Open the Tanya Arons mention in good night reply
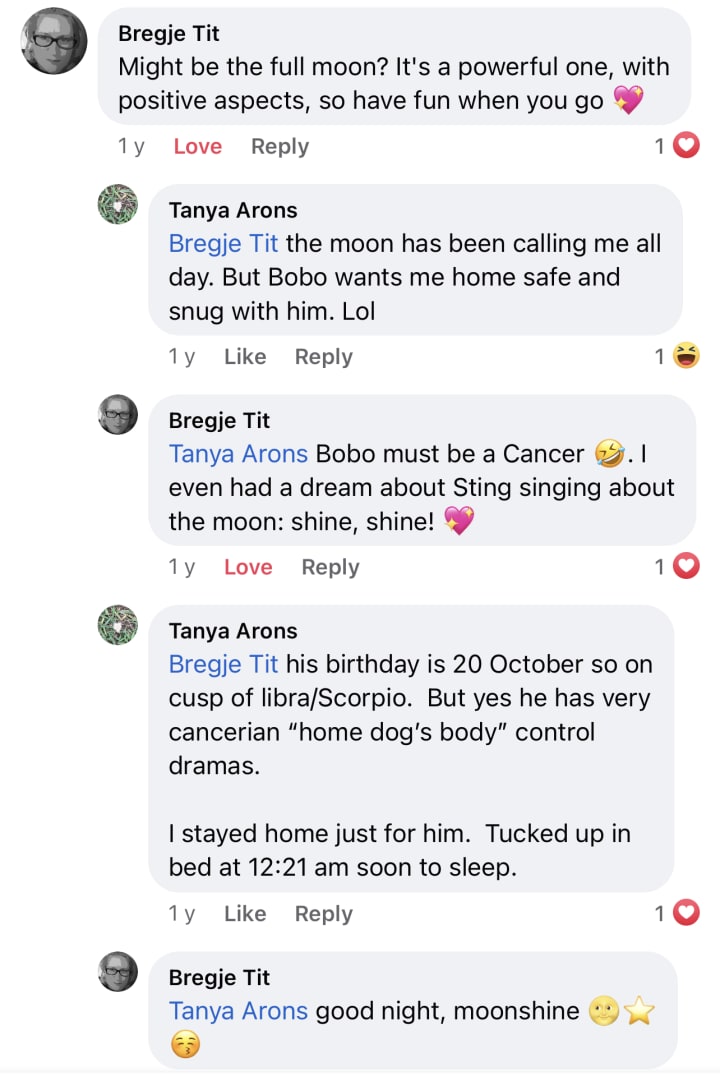 click(238, 1011)
